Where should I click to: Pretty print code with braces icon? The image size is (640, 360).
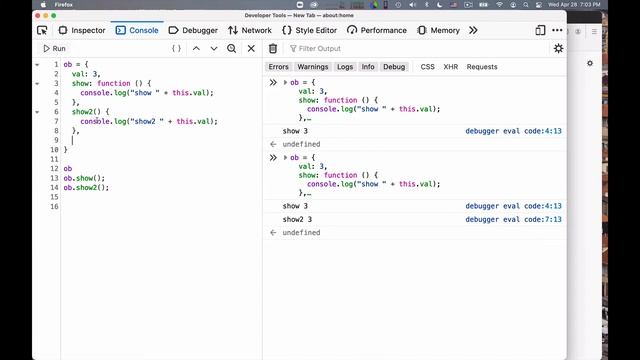[176, 48]
